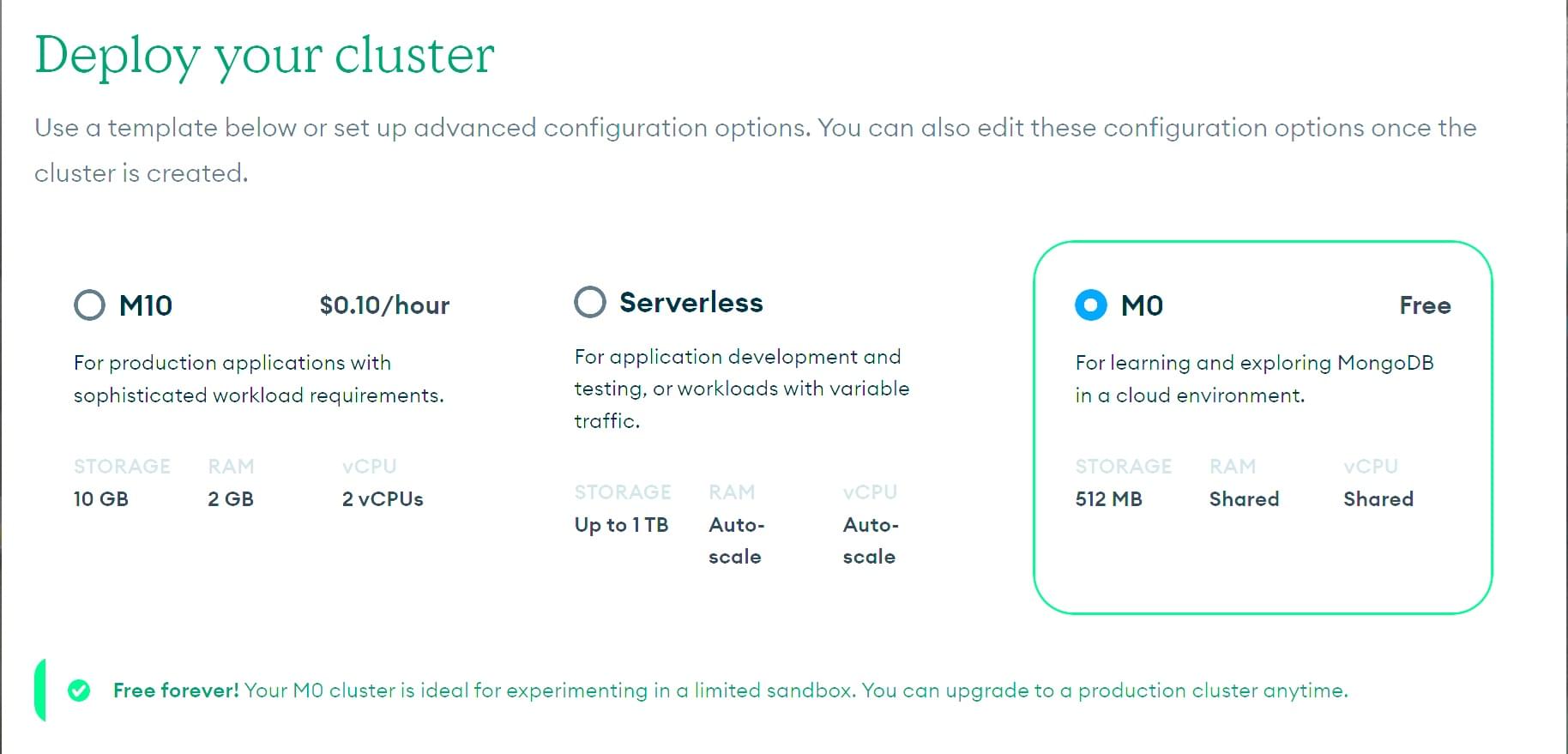Screen dimensions: 1568x754
Task: Click the Shared RAM value under M0
Action: [1244, 499]
